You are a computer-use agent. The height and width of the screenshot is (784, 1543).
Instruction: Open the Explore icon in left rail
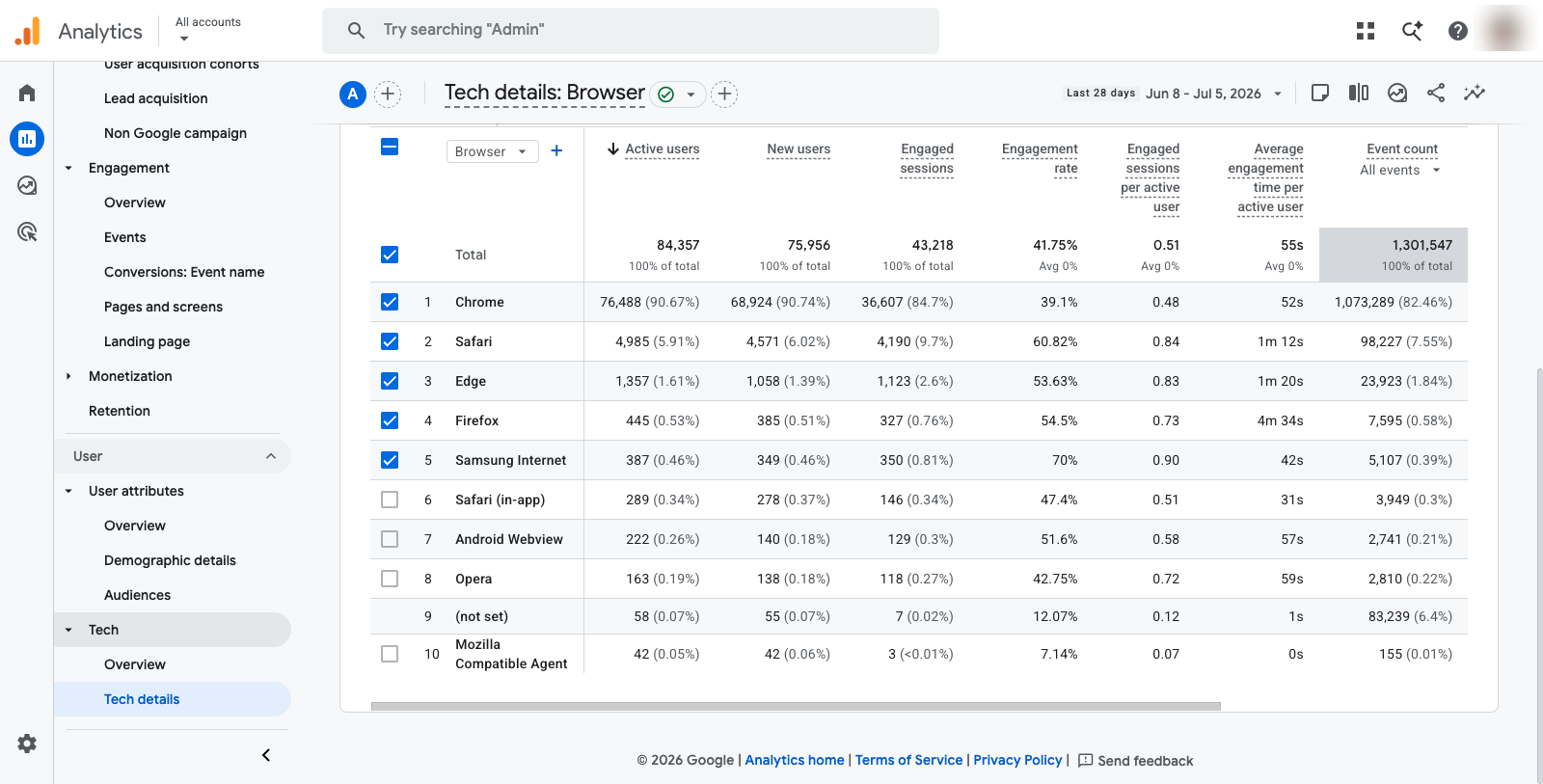pyautogui.click(x=27, y=185)
